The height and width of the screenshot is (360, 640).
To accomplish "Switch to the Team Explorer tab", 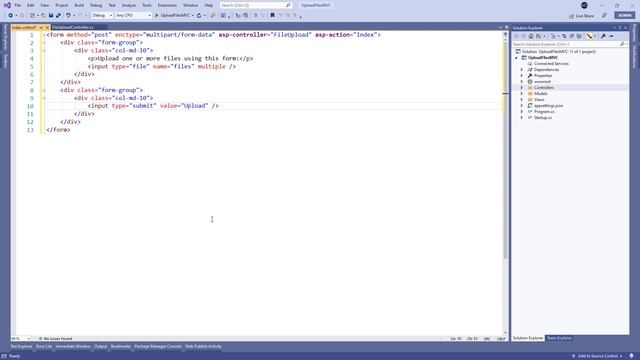I will click(559, 338).
